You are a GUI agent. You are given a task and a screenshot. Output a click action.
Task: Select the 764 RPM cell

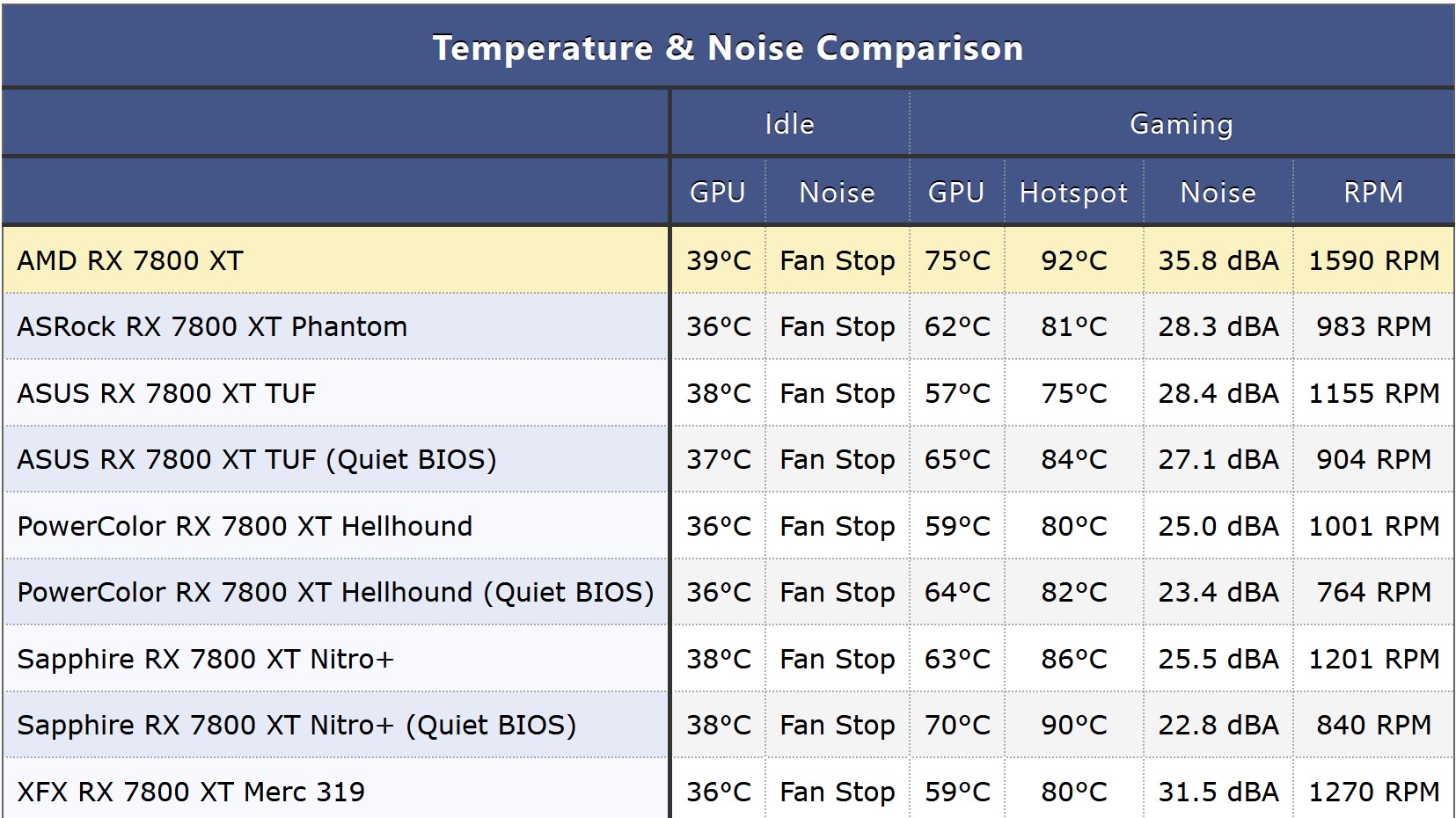coord(1373,592)
